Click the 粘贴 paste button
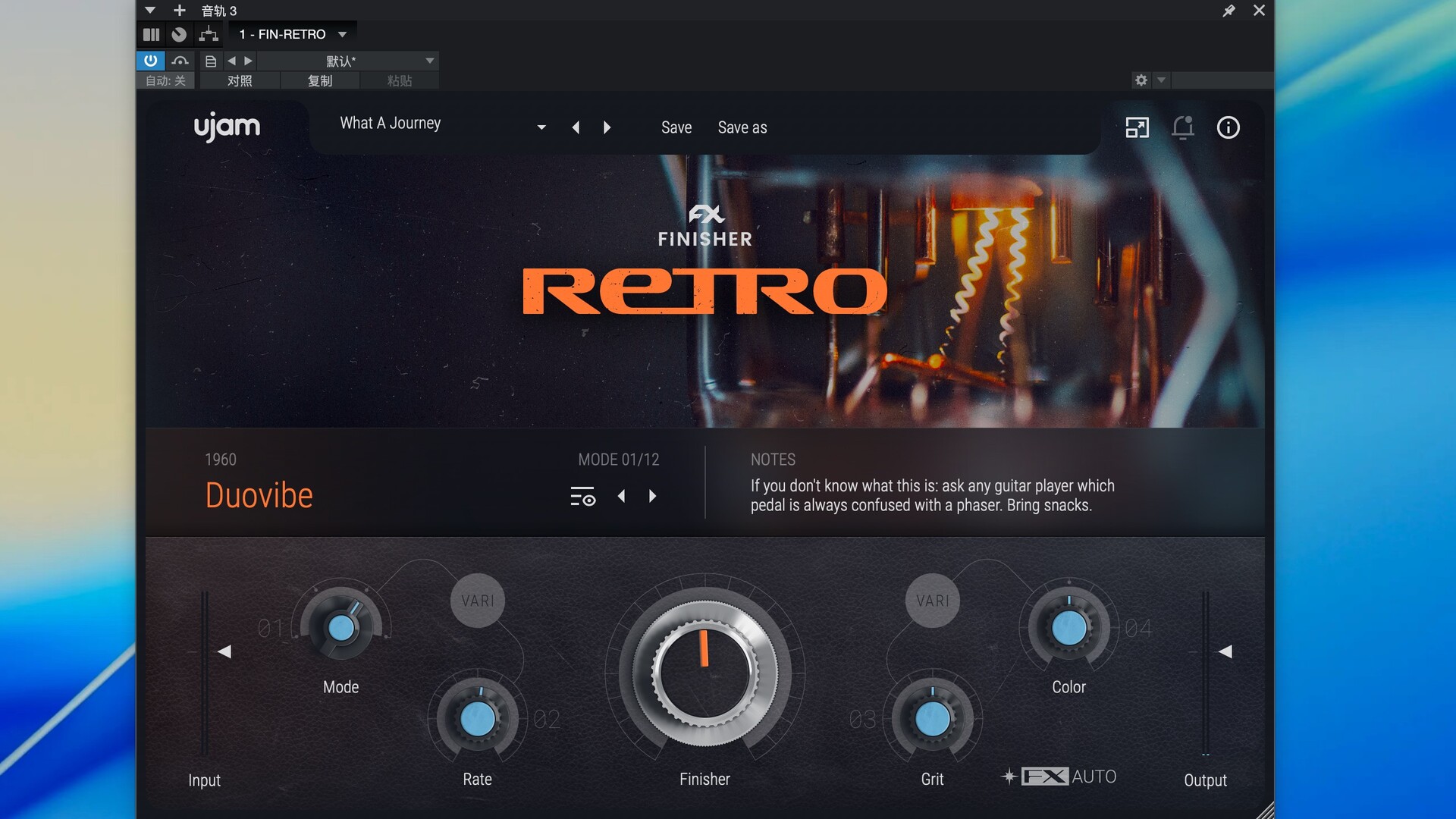This screenshot has width=1456, height=819. (400, 80)
